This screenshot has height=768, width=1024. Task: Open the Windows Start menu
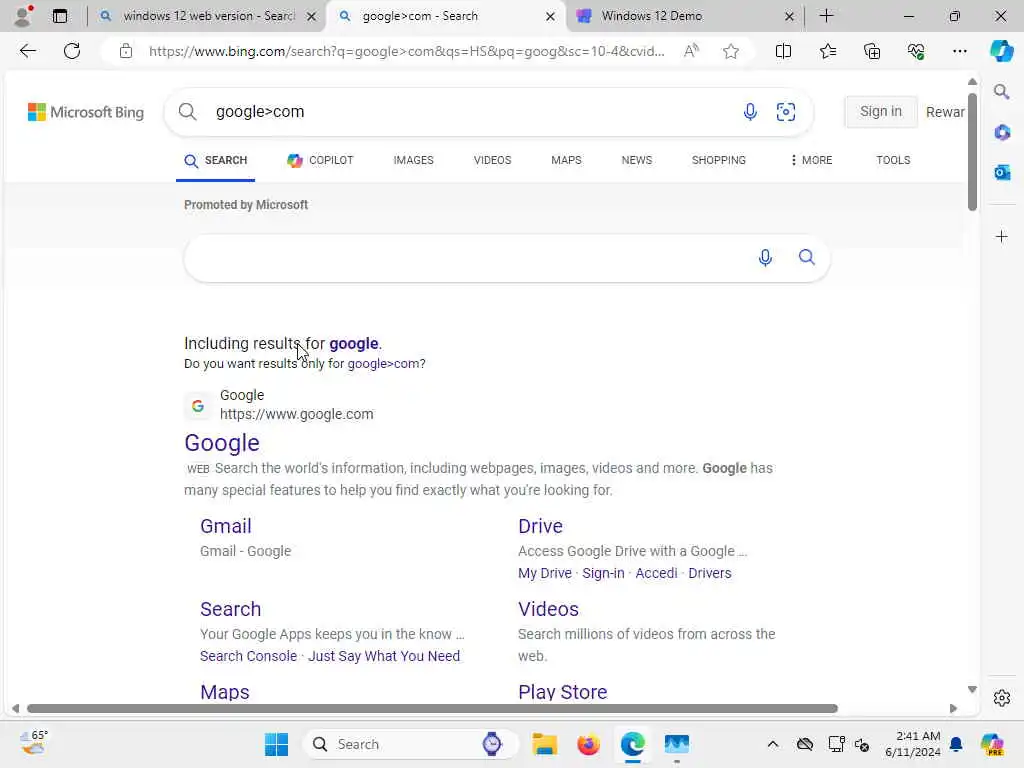[276, 744]
